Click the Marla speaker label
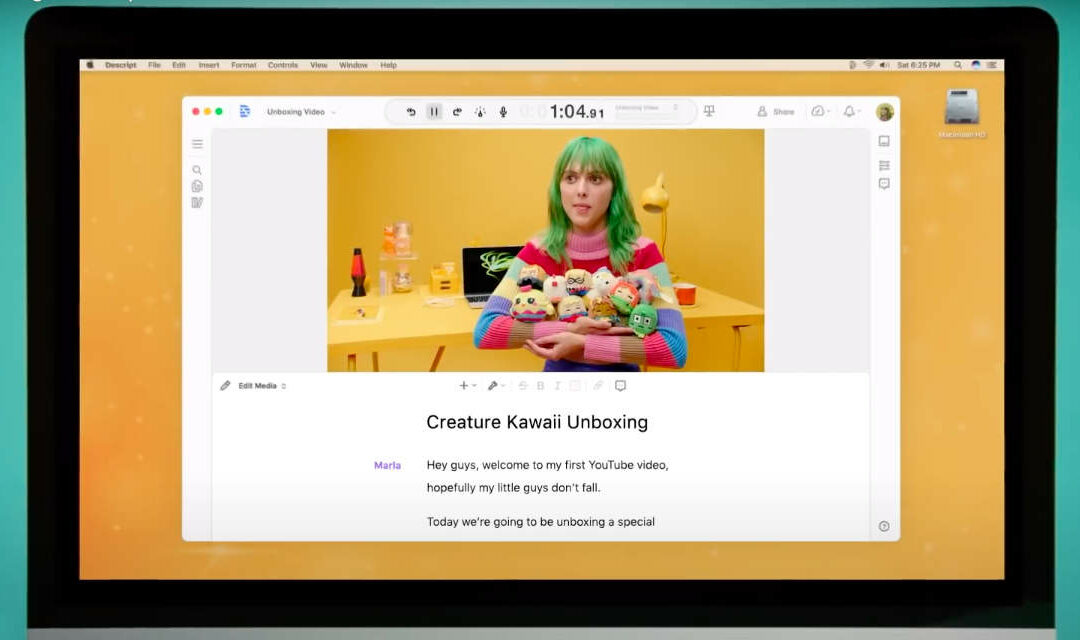 [387, 465]
